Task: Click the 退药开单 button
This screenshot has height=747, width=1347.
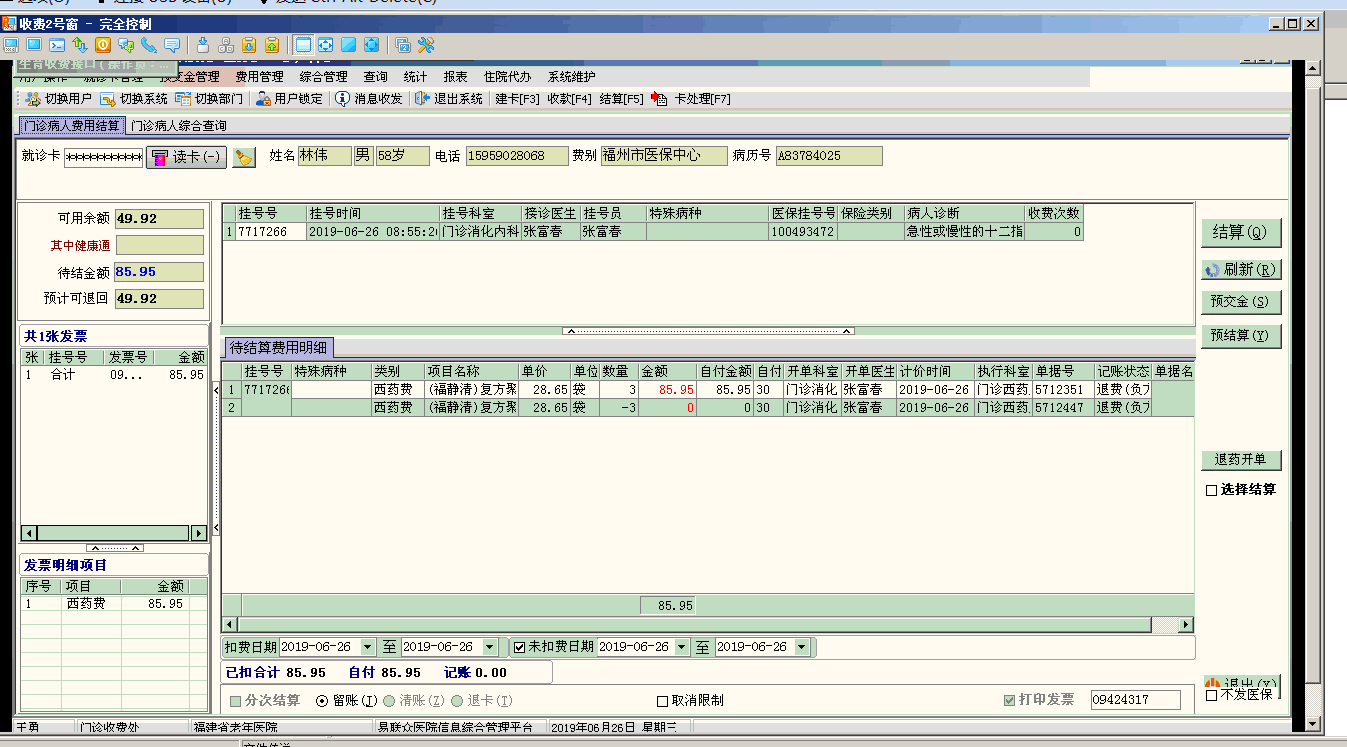Action: [x=1240, y=460]
